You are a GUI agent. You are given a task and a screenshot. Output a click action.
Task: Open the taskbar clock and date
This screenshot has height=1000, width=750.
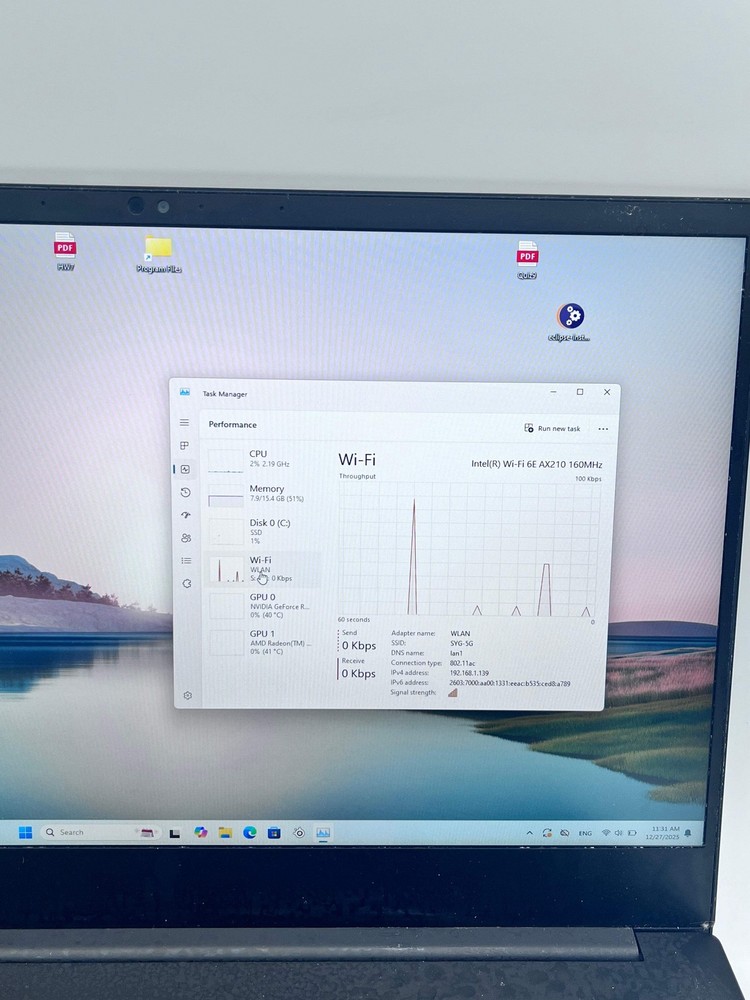coord(663,832)
